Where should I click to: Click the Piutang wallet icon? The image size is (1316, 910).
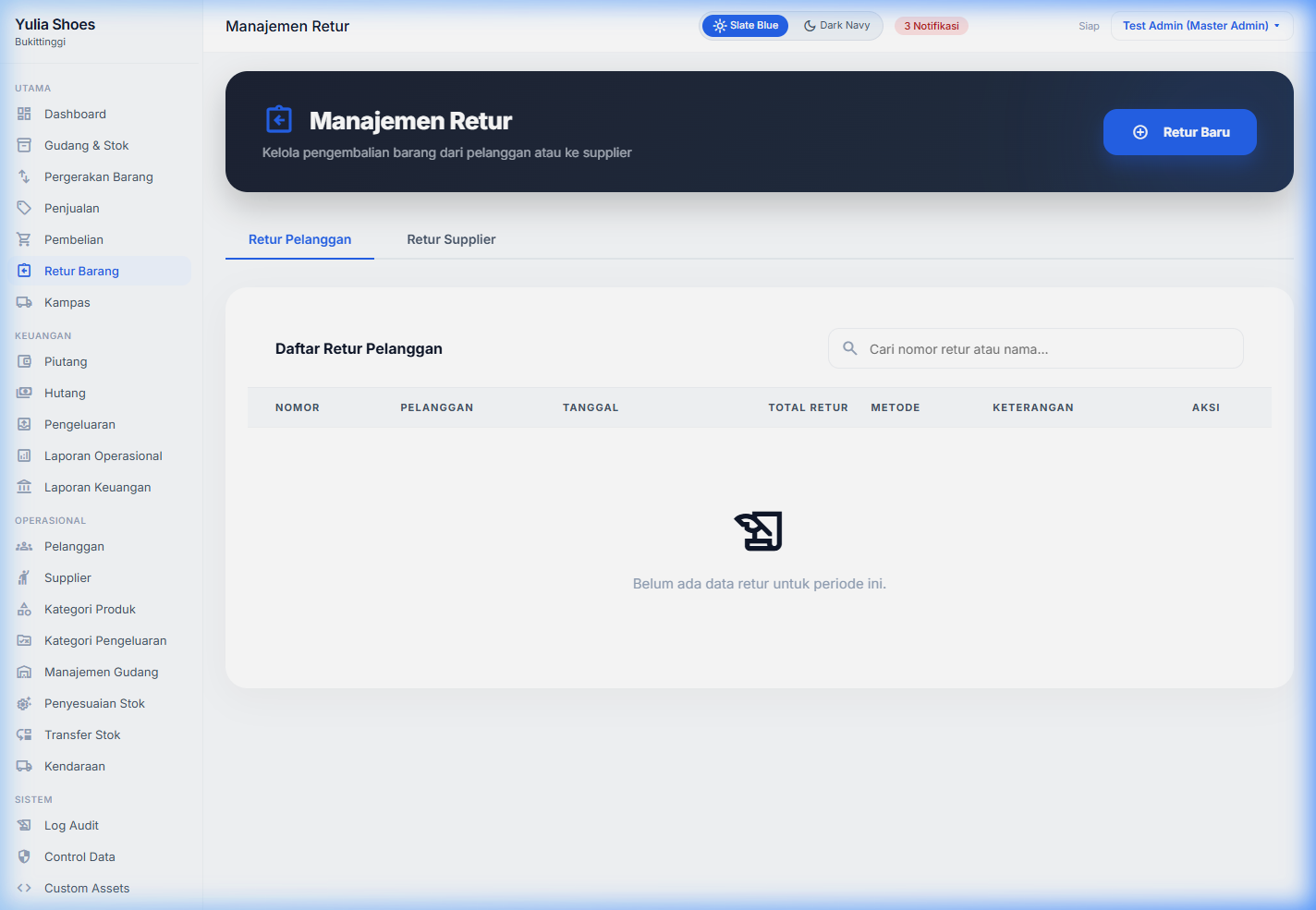(x=24, y=361)
